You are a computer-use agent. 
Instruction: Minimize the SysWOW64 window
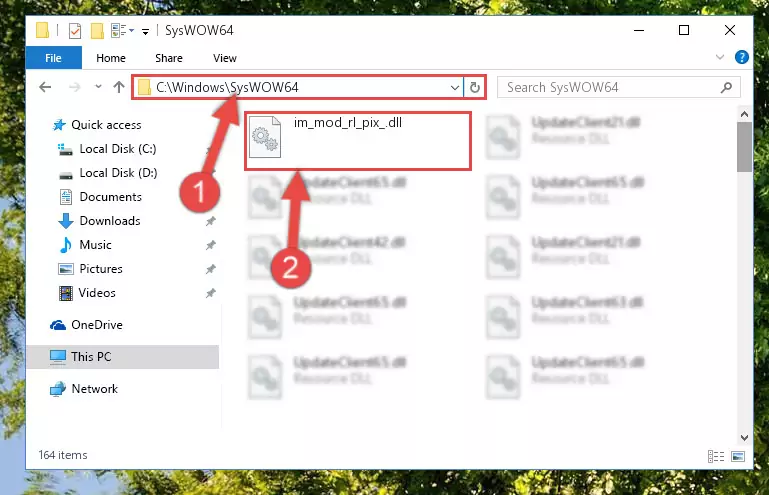[x=639, y=30]
